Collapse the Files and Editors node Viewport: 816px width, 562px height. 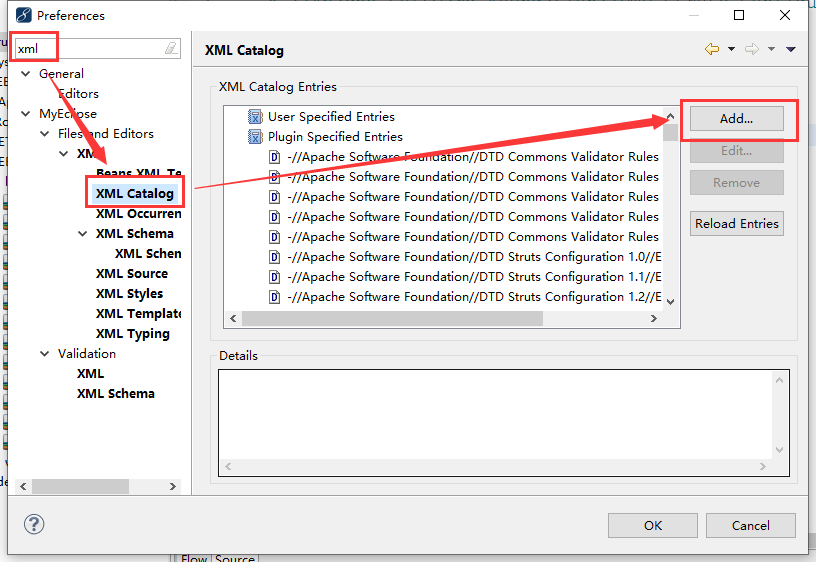point(44,134)
